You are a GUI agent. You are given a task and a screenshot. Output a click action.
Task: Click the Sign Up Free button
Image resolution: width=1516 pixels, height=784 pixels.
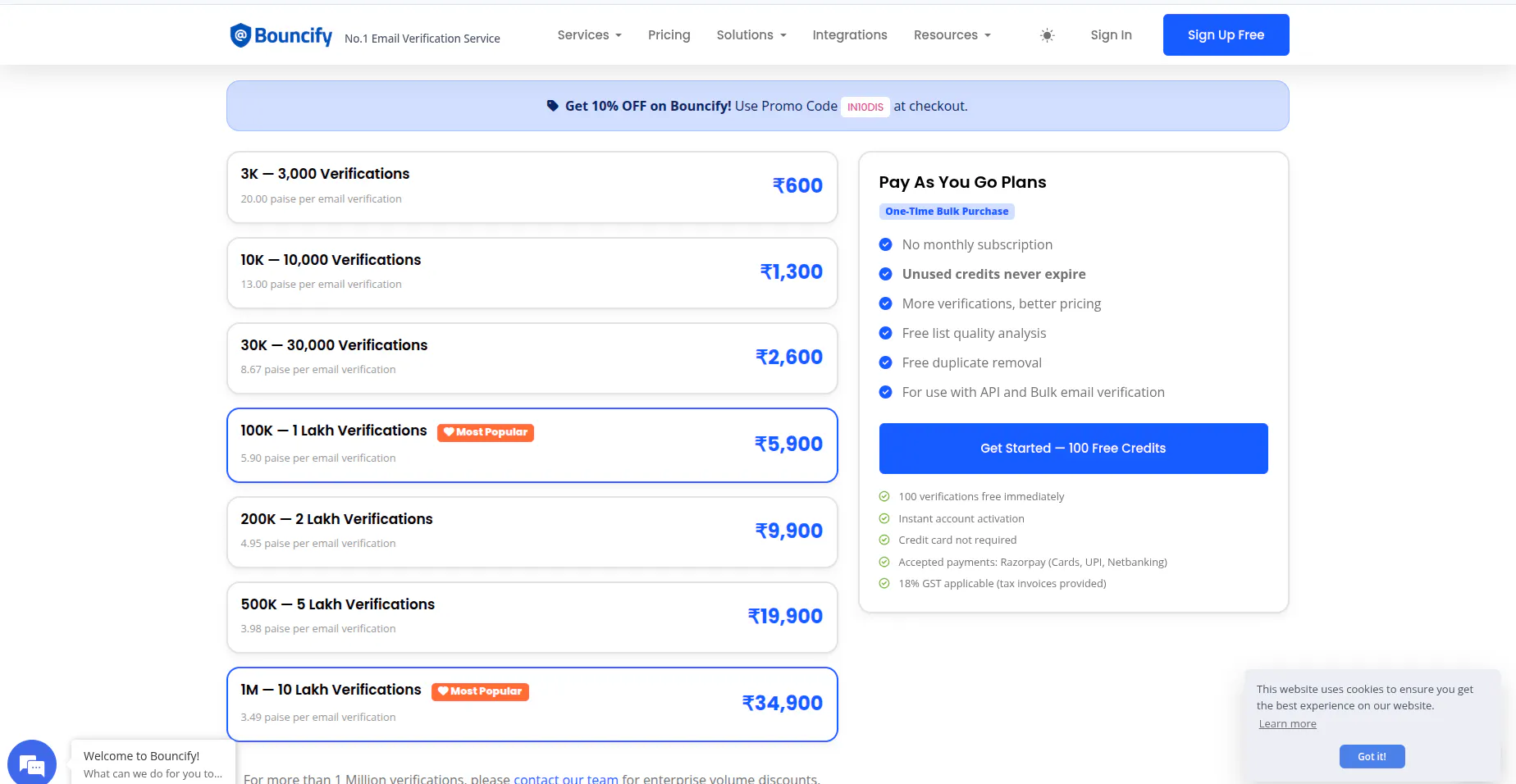pyautogui.click(x=1226, y=35)
